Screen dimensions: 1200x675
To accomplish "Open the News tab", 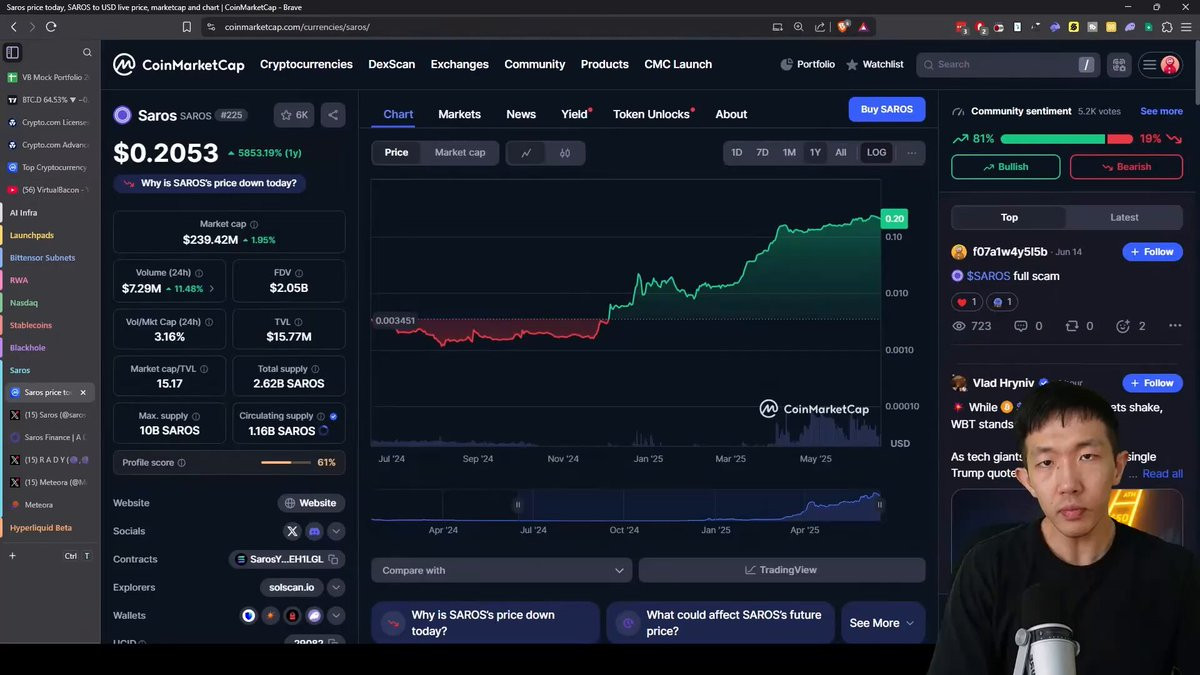I will tap(521, 114).
